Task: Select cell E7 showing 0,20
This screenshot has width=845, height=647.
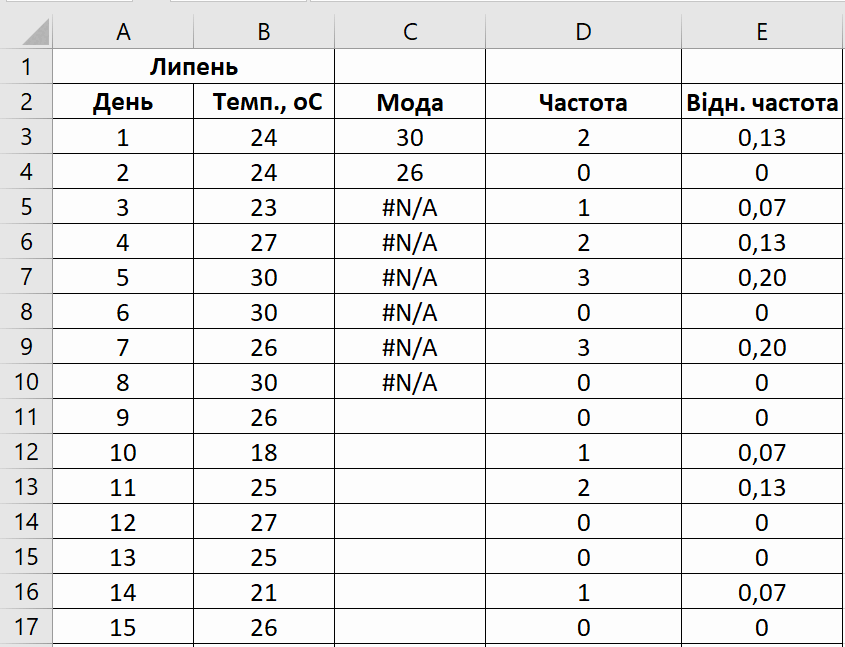Action: pyautogui.click(x=763, y=277)
